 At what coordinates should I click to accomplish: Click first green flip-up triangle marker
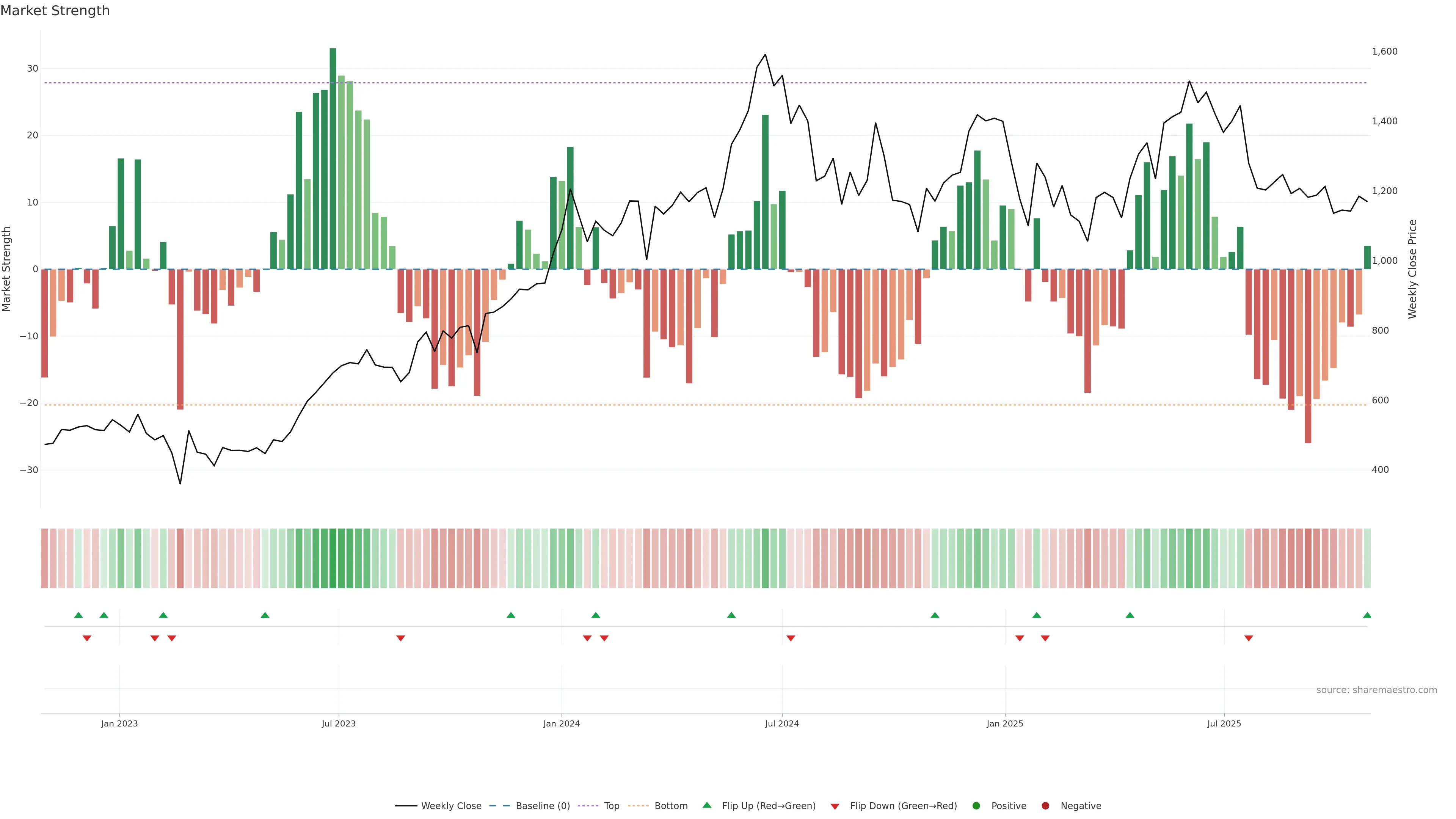click(78, 615)
